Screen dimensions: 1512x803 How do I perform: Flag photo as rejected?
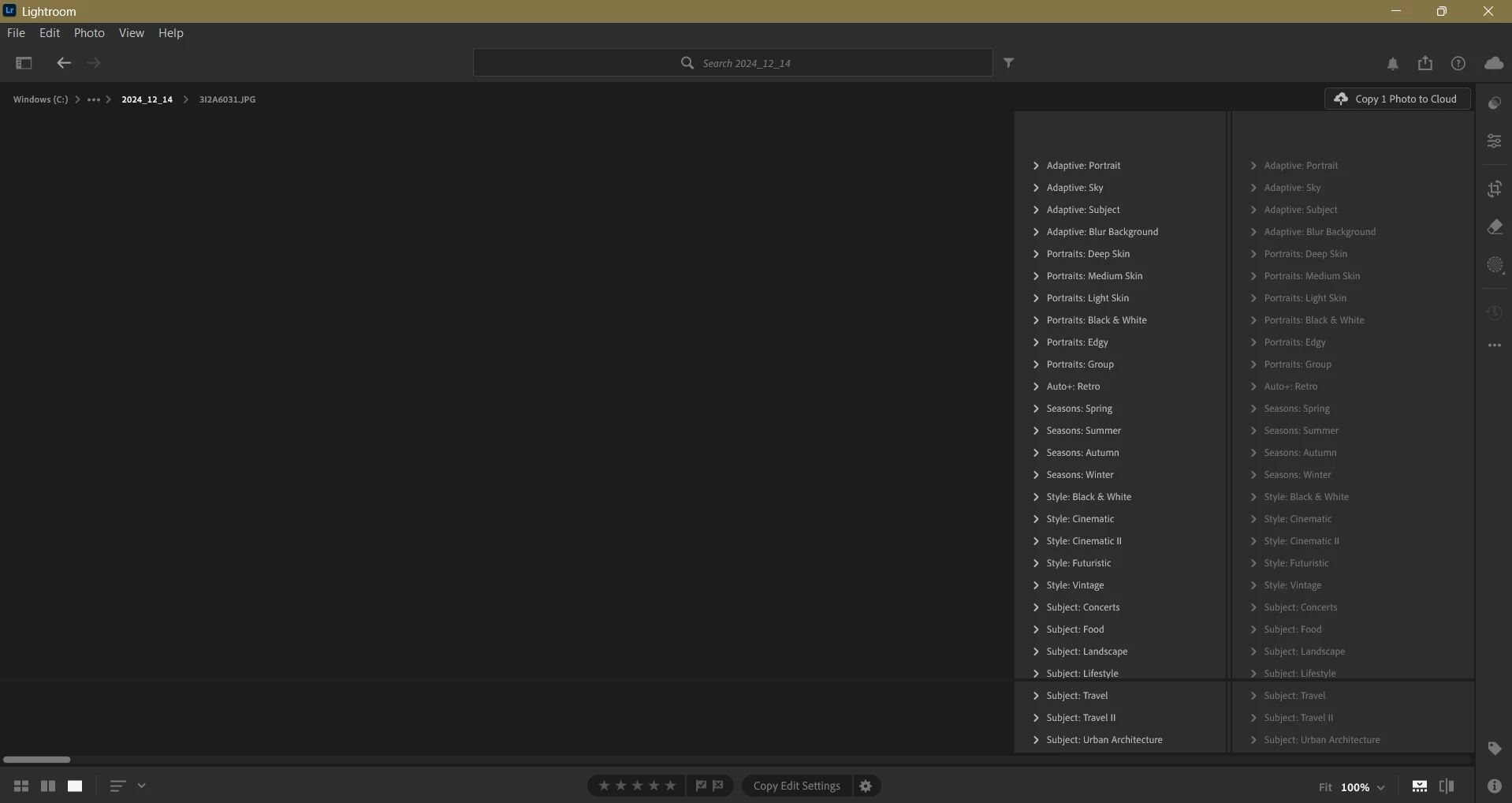point(718,786)
